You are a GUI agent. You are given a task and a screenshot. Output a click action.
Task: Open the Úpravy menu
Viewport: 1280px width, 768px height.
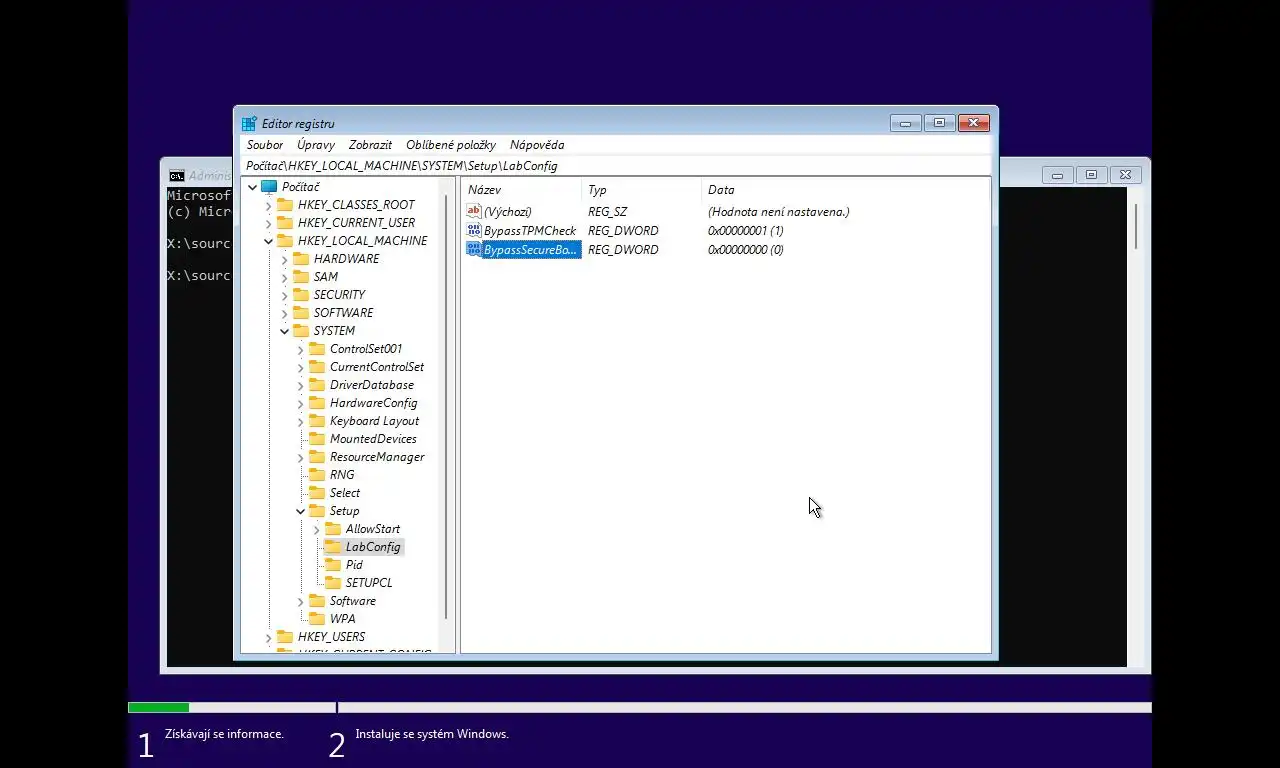(315, 145)
